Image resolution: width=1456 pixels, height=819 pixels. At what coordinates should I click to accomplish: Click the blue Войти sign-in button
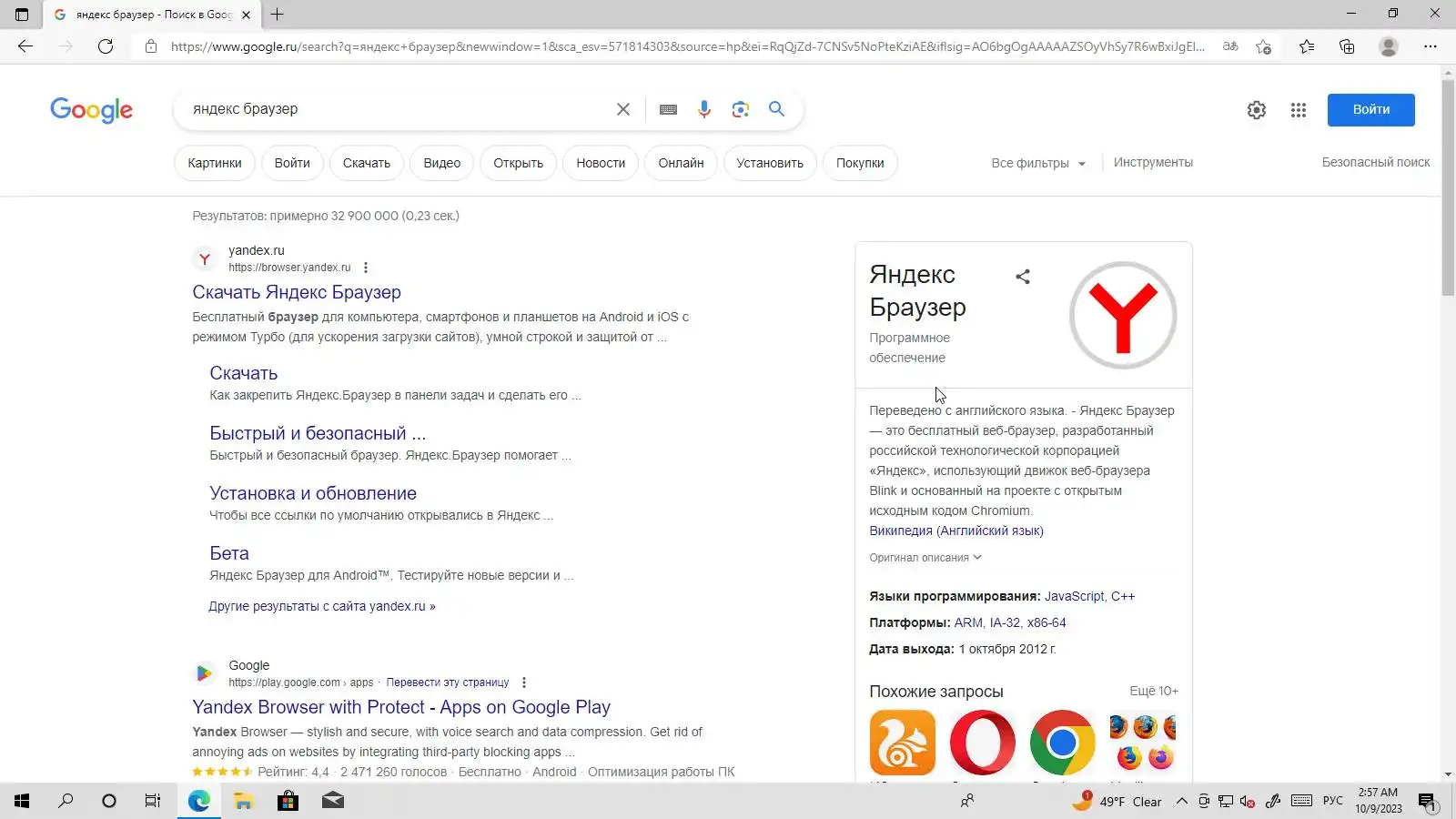pyautogui.click(x=1371, y=110)
